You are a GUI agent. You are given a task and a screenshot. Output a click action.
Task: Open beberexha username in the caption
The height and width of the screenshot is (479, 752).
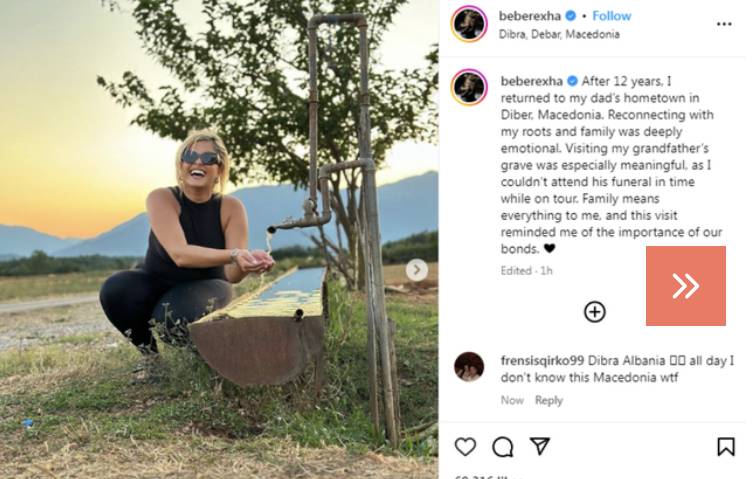531,81
